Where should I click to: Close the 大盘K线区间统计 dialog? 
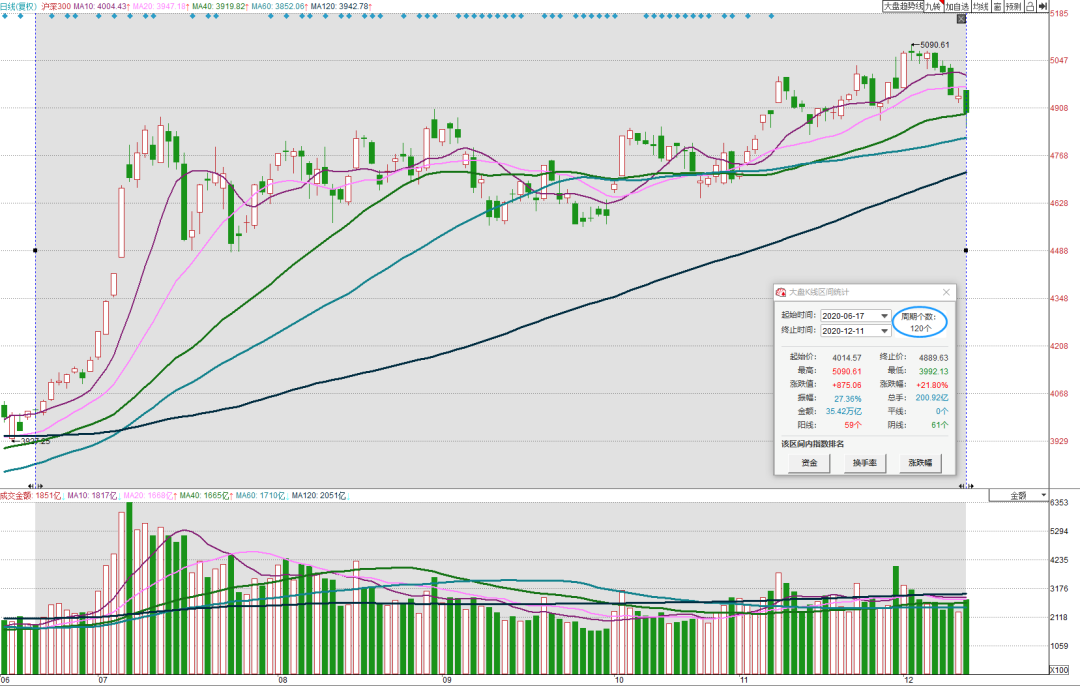click(x=946, y=292)
